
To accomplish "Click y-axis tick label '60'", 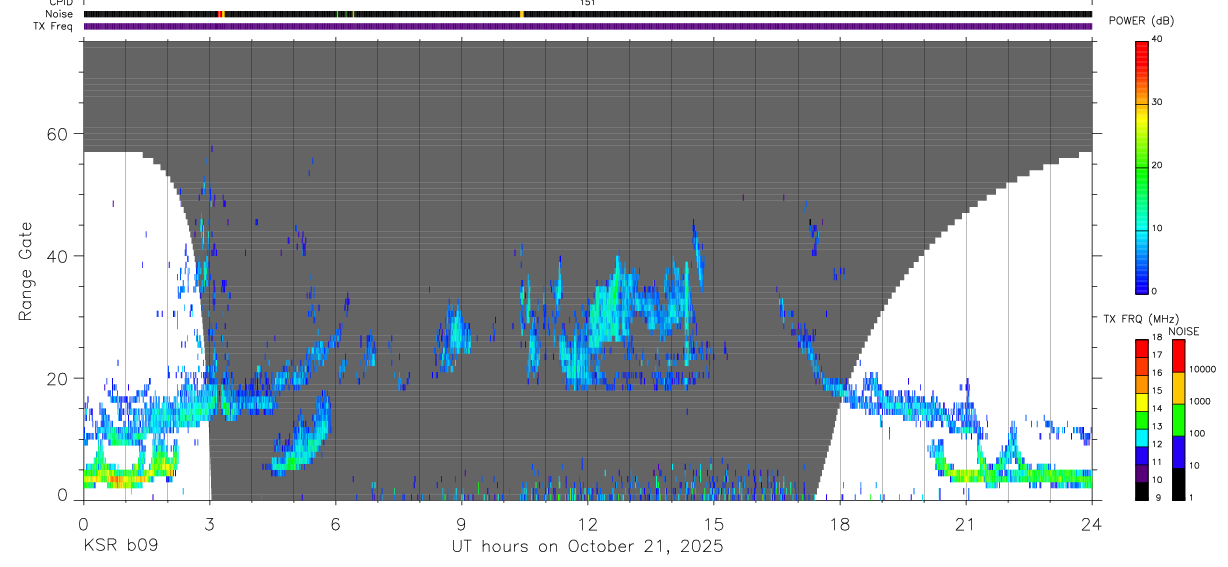I will pos(58,134).
